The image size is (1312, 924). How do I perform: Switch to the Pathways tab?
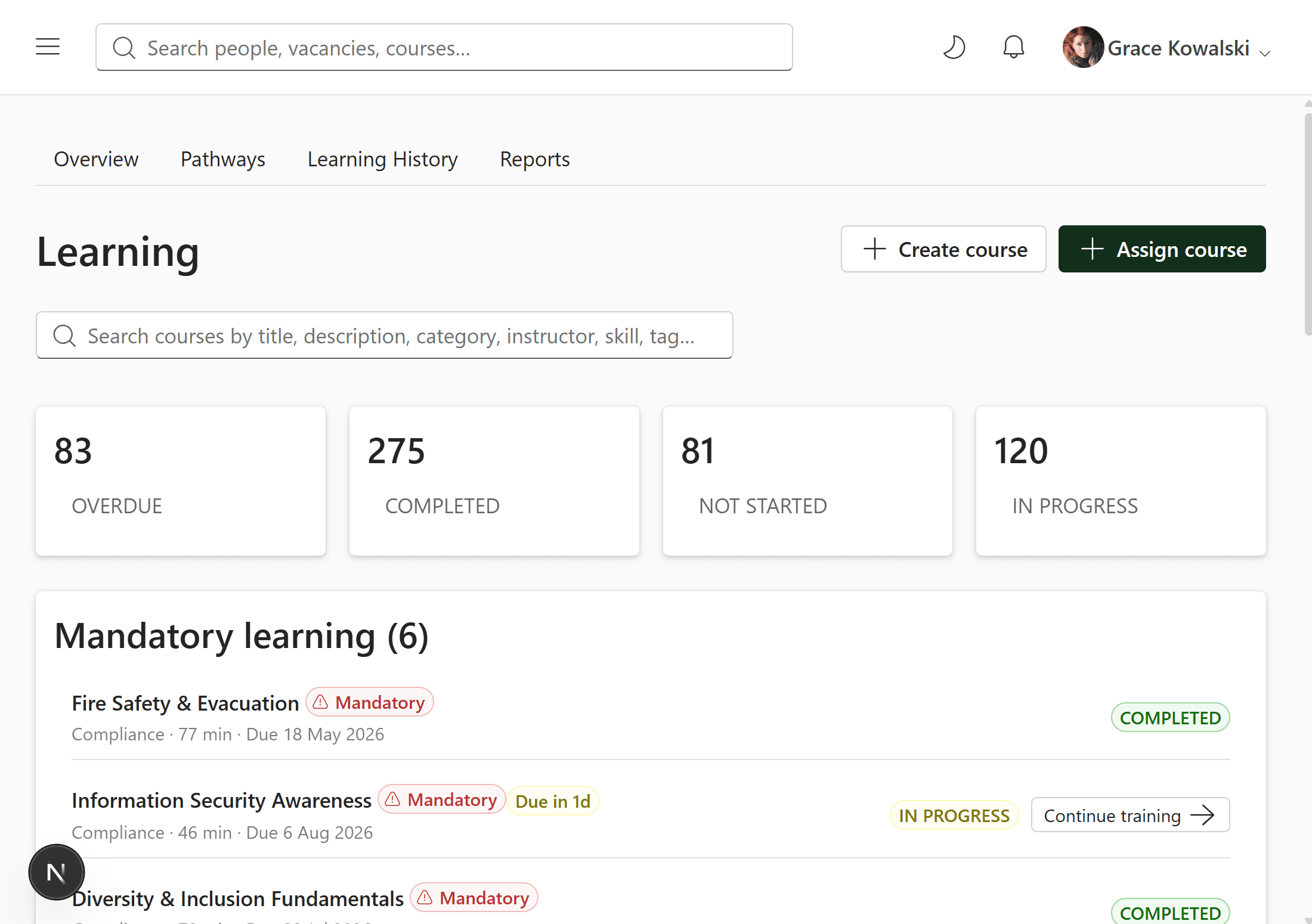[x=222, y=159]
